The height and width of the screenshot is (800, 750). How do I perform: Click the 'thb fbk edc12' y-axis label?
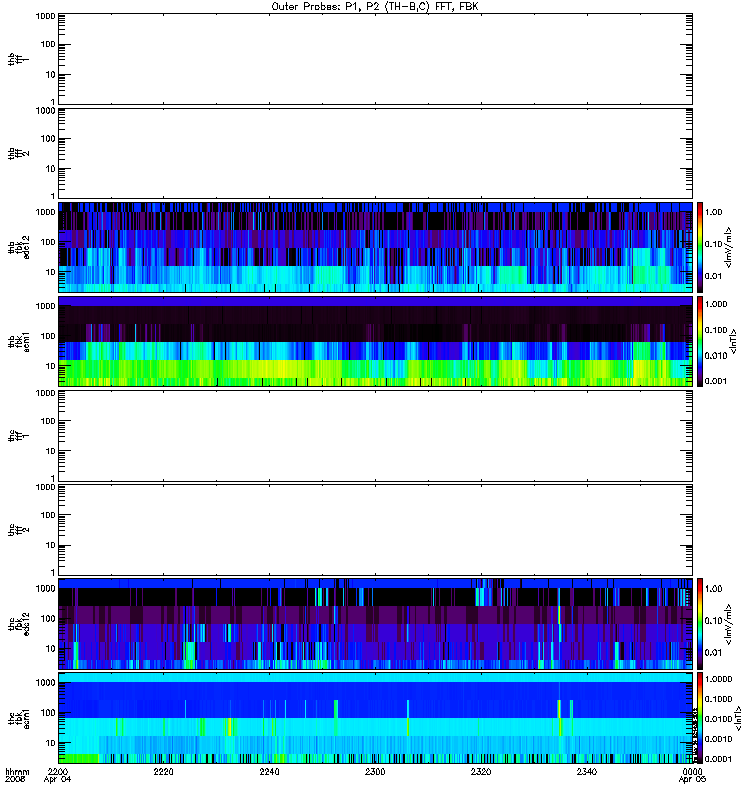tap(19, 247)
